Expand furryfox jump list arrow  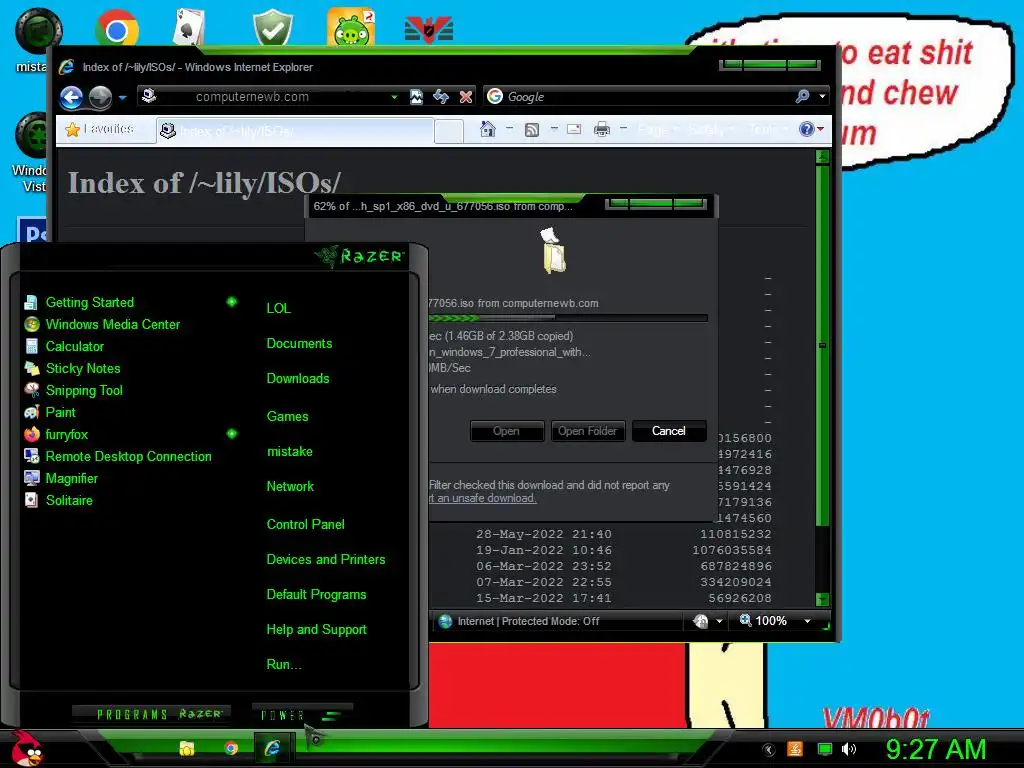pyautogui.click(x=232, y=434)
